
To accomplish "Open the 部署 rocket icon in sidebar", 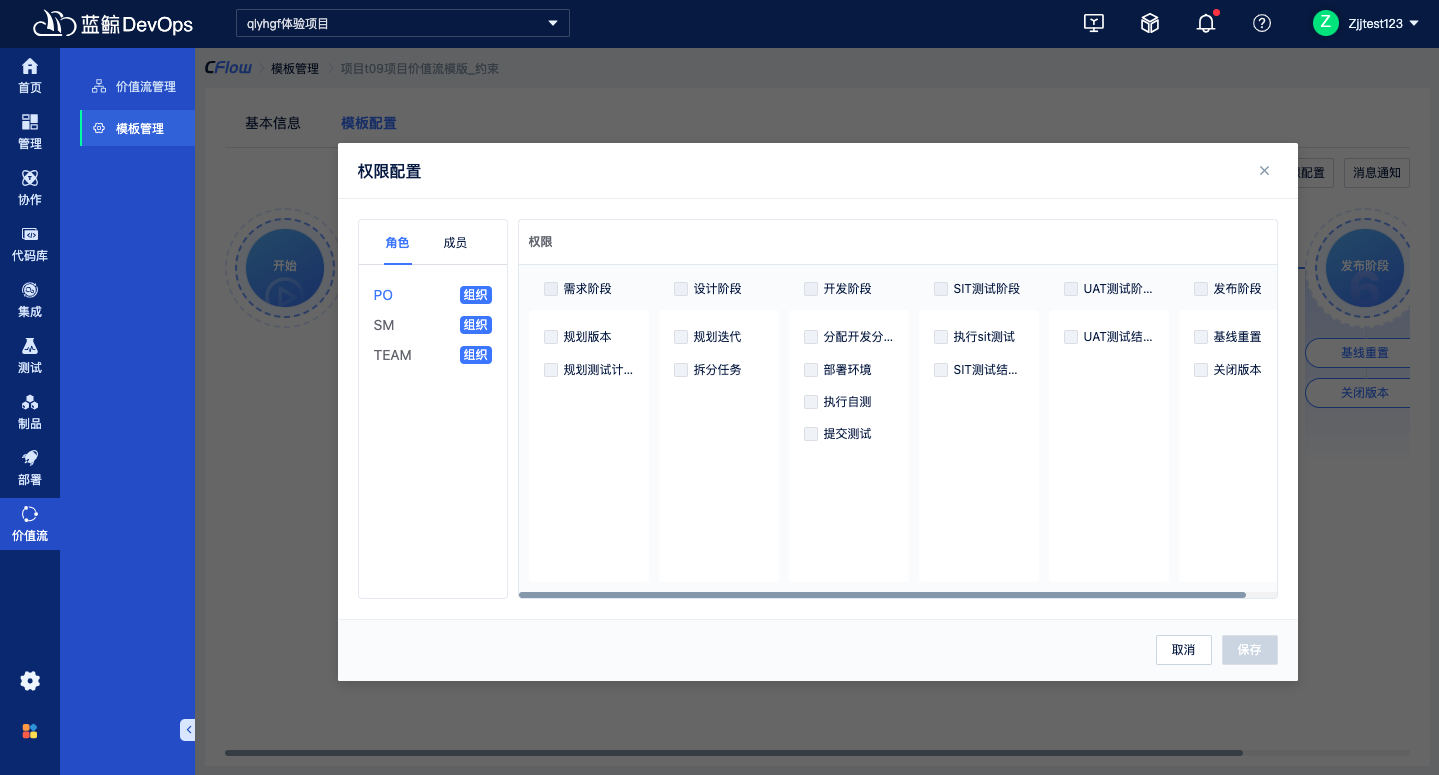I will tap(30, 458).
